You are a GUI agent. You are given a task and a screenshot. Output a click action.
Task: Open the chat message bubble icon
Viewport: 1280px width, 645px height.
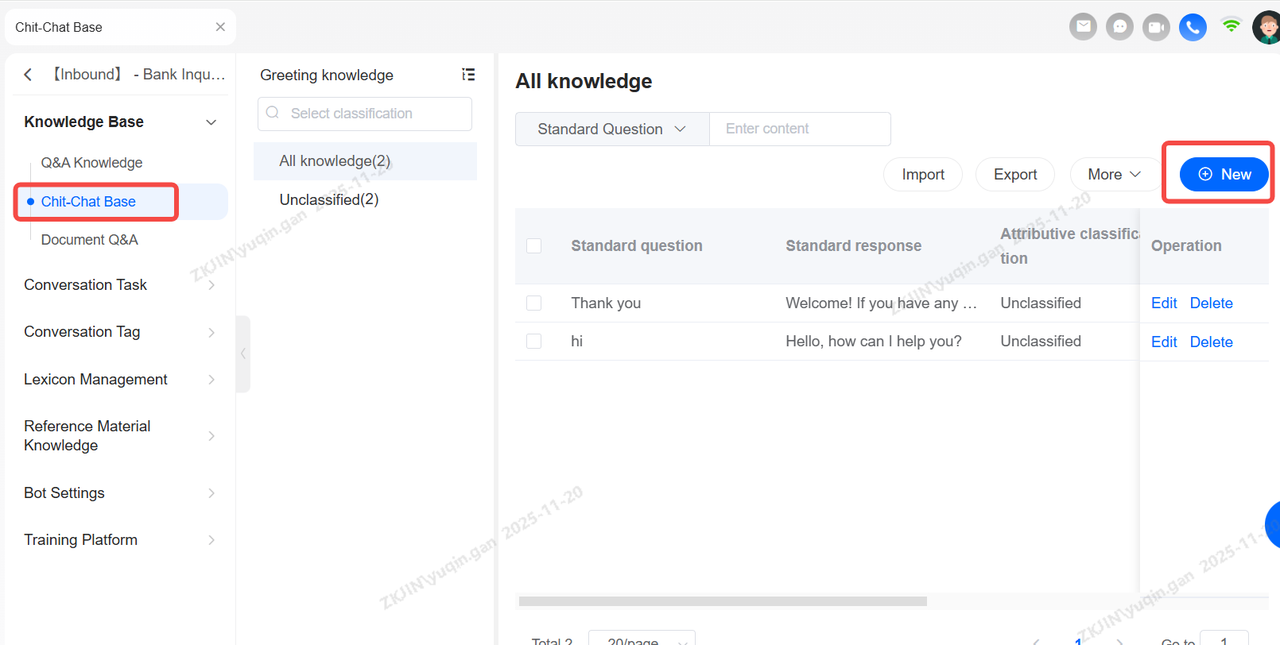[x=1119, y=27]
